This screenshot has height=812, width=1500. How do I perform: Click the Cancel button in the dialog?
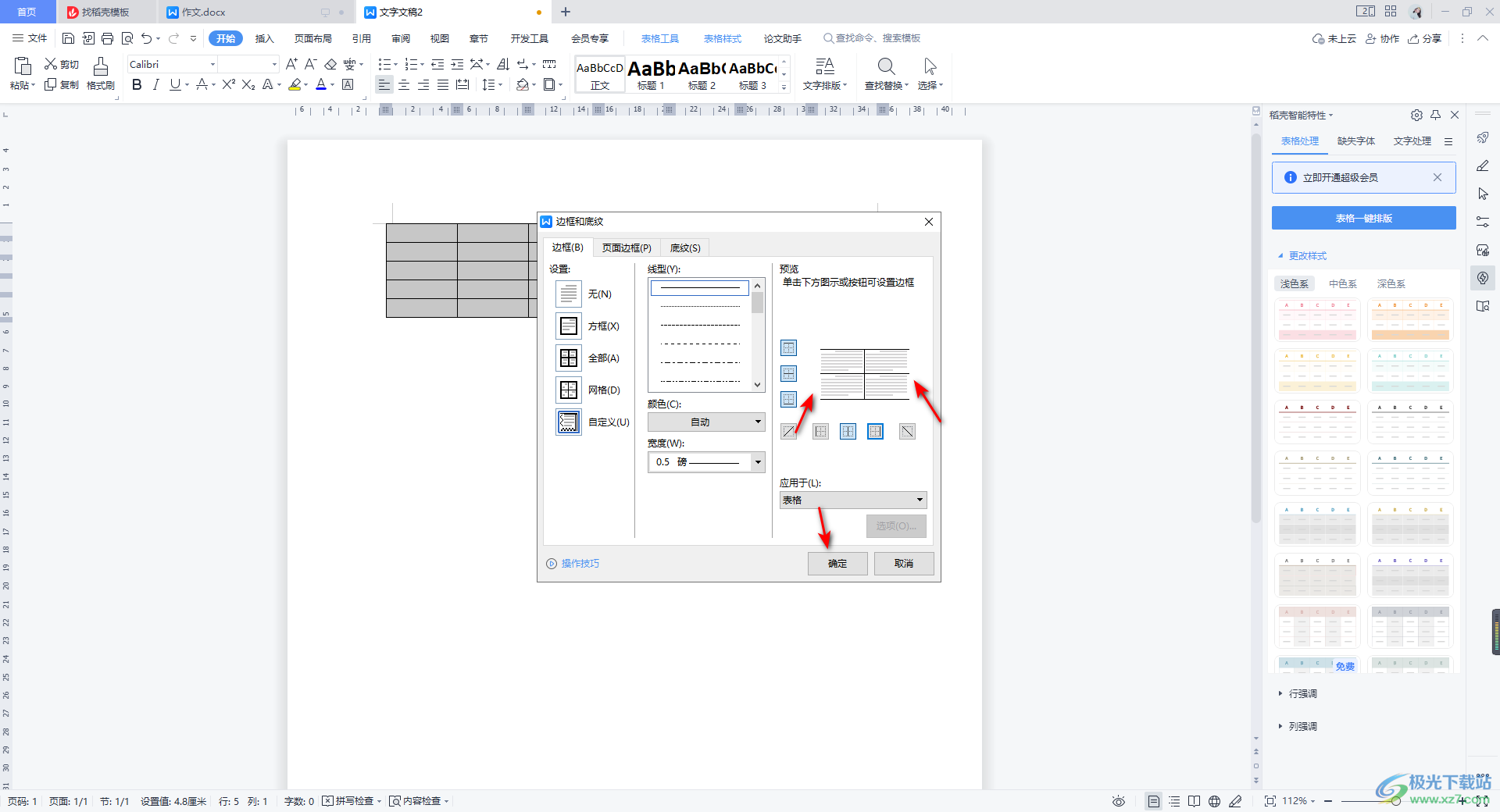(904, 564)
